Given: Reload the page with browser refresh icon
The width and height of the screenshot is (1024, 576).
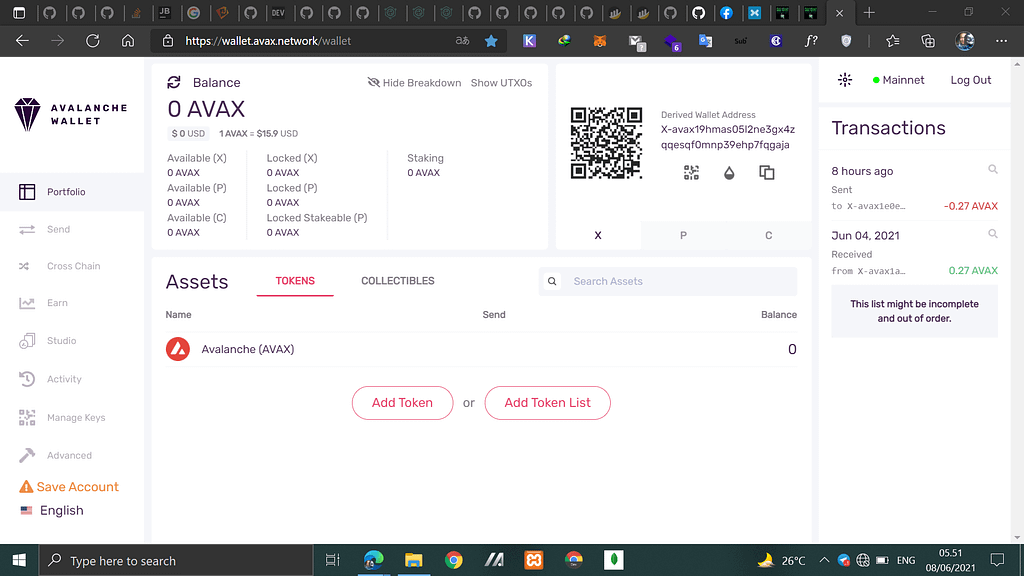Looking at the screenshot, I should tap(93, 40).
